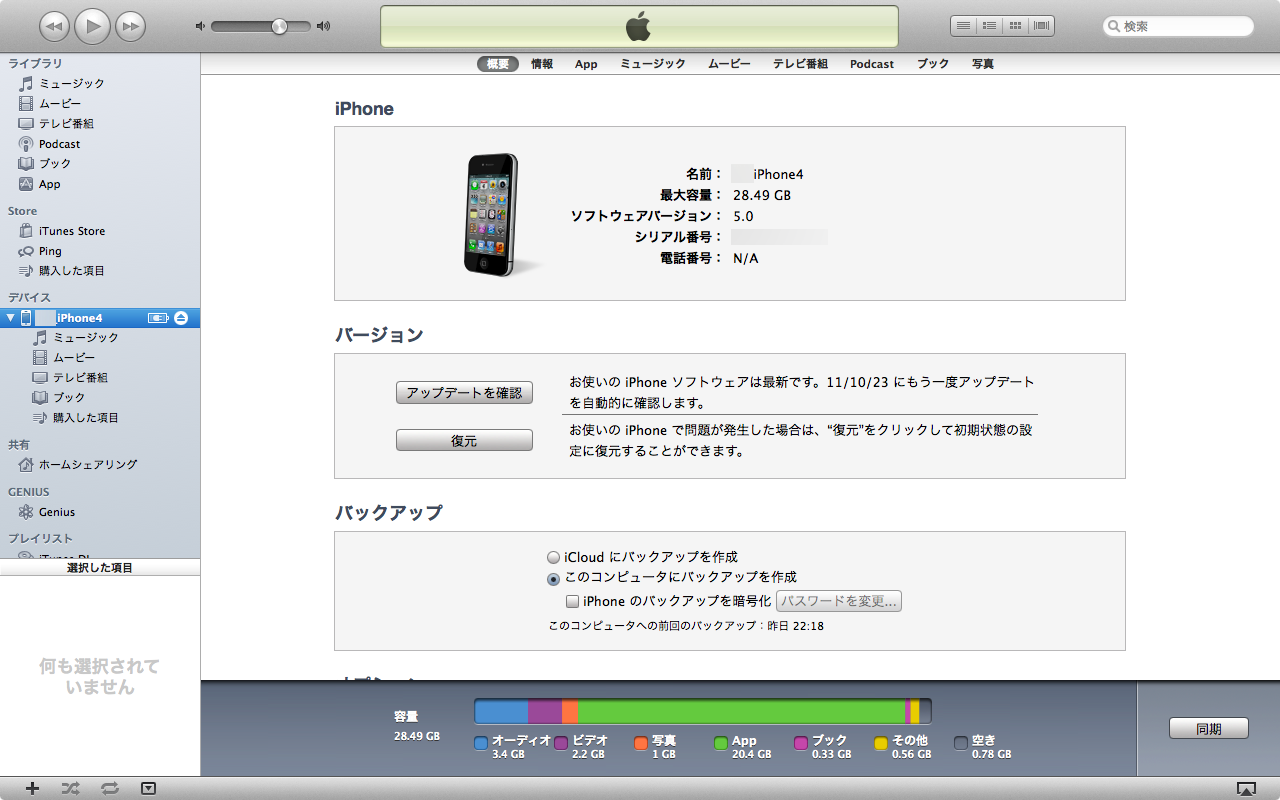The image size is (1280, 800).
Task: Skip to the next track
Action: 130,26
